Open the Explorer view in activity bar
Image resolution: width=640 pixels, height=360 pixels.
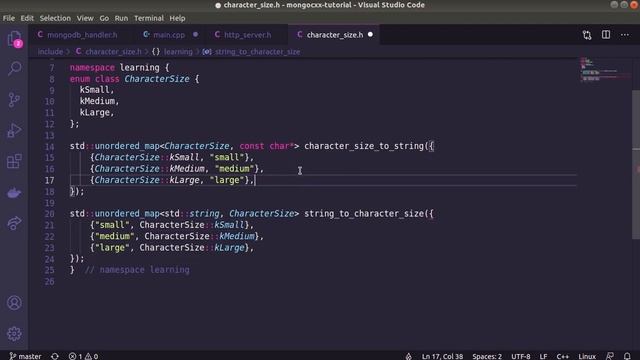14,39
